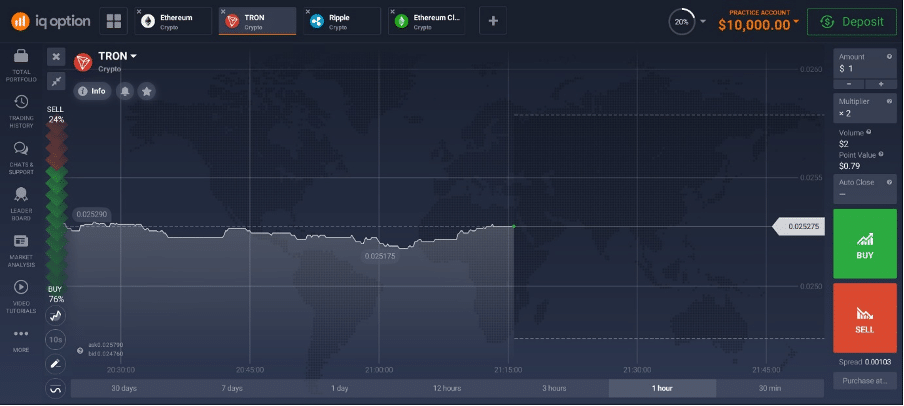Screen dimensions: 904x406
Task: Set a price alert with bell icon
Action: coord(125,91)
